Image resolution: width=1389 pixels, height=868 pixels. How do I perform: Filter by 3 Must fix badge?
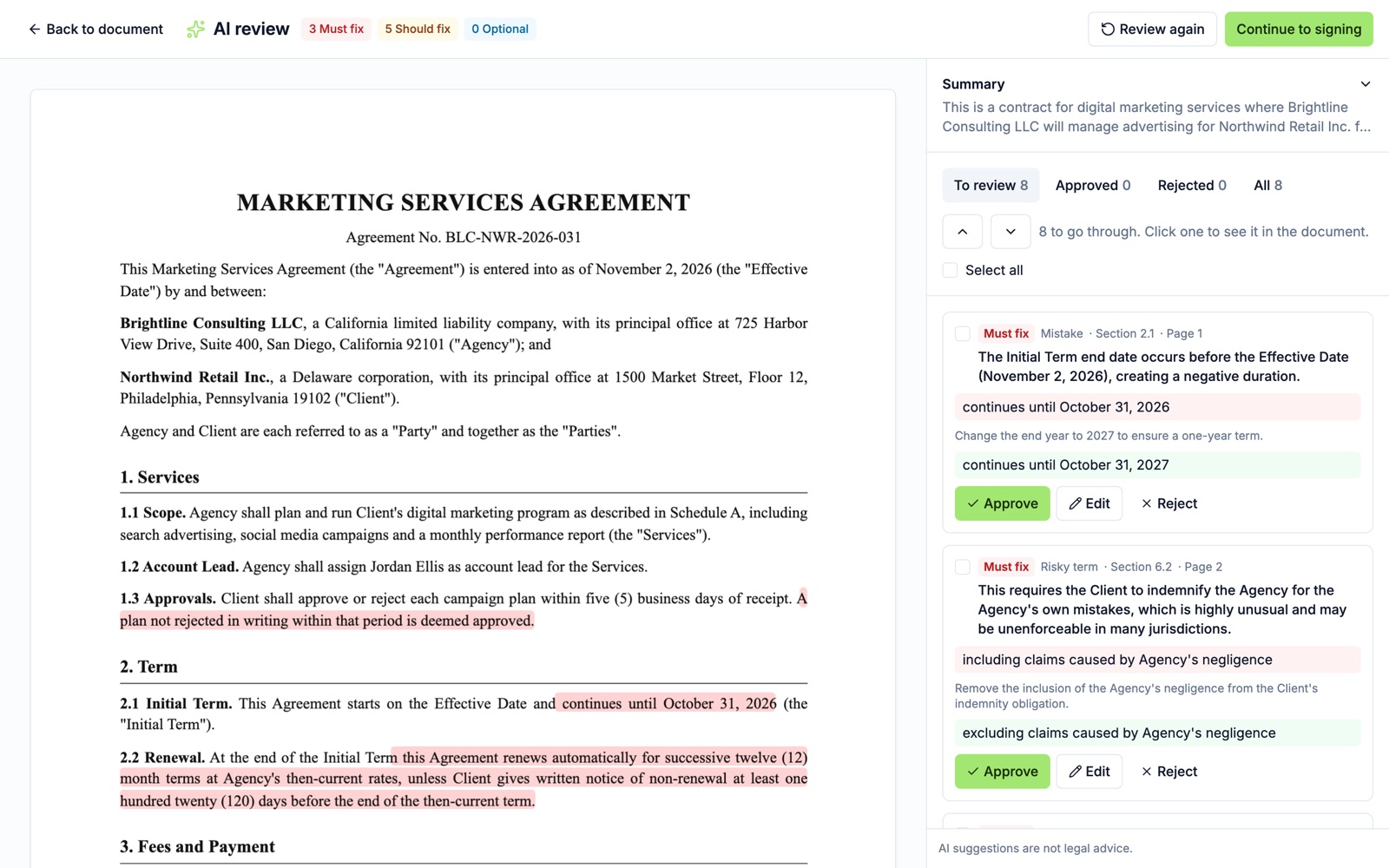336,29
